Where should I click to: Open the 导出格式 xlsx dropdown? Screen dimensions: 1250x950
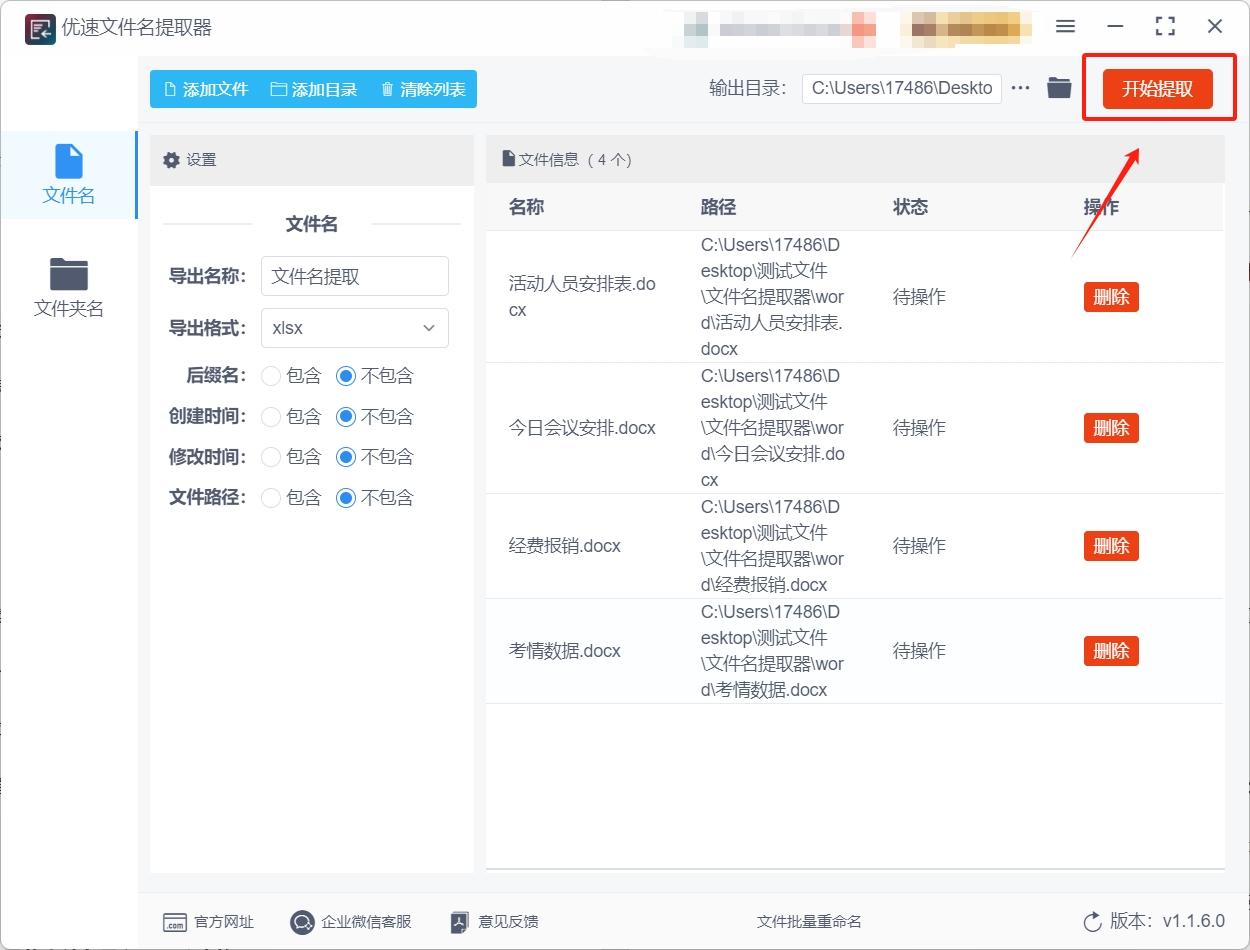pos(355,328)
